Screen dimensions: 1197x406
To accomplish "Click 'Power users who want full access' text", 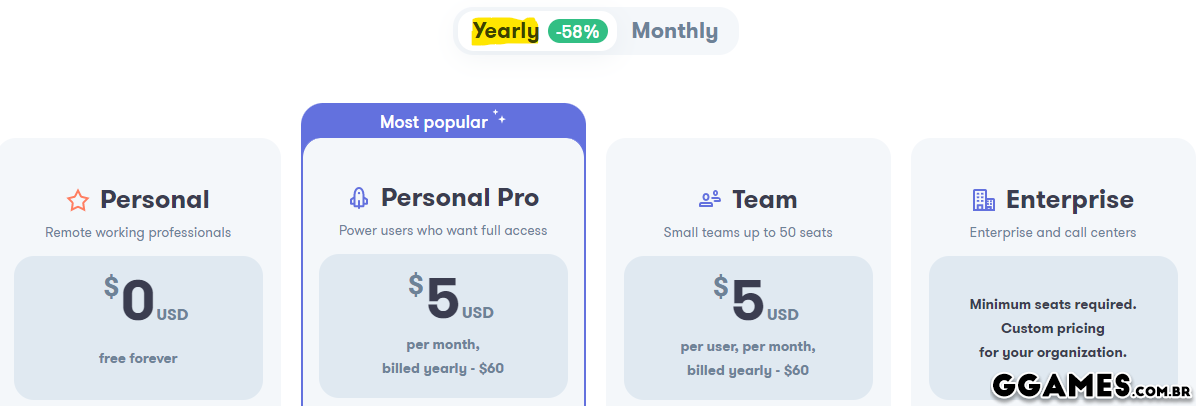I will [x=443, y=231].
